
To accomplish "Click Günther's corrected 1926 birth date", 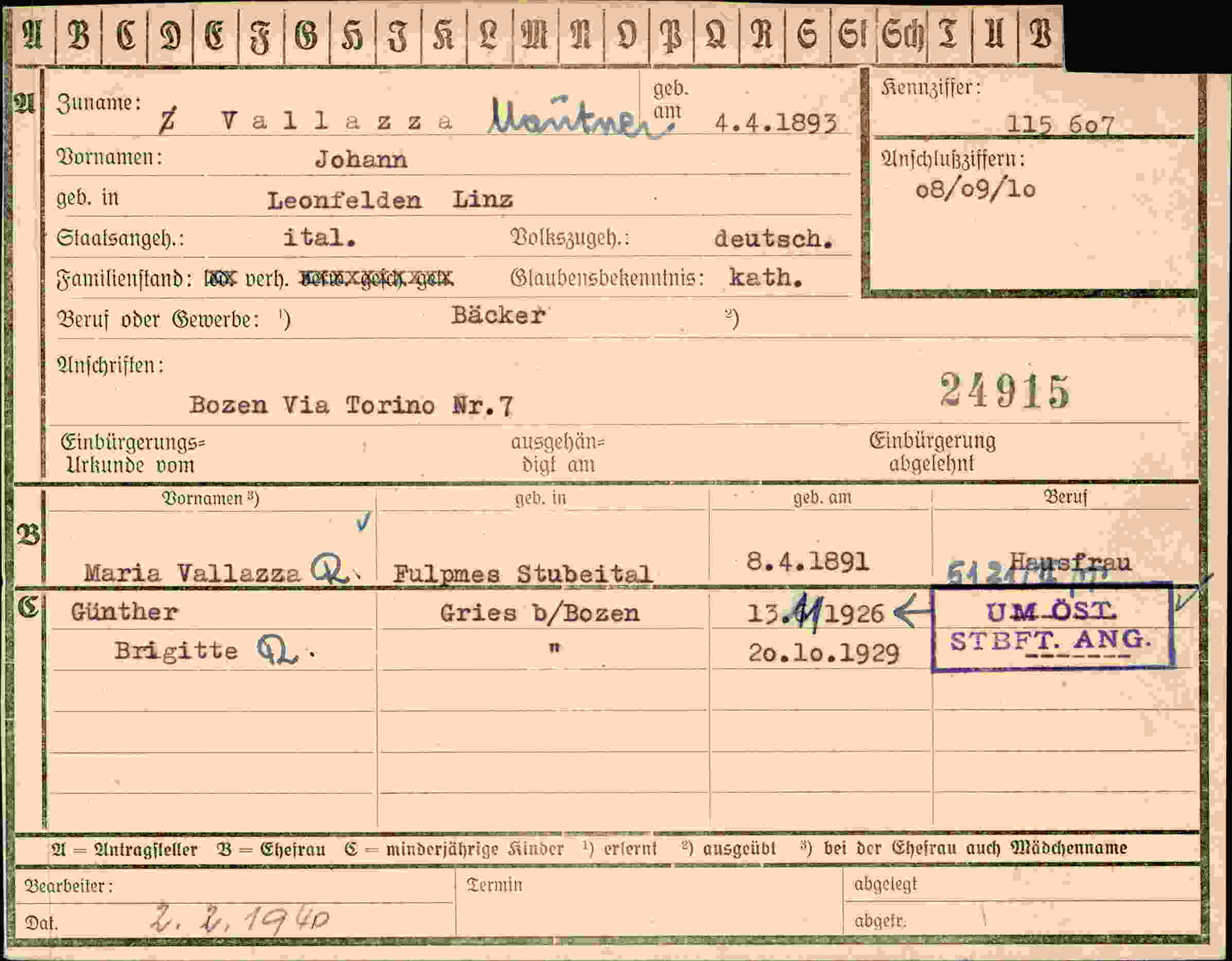I will (x=815, y=613).
